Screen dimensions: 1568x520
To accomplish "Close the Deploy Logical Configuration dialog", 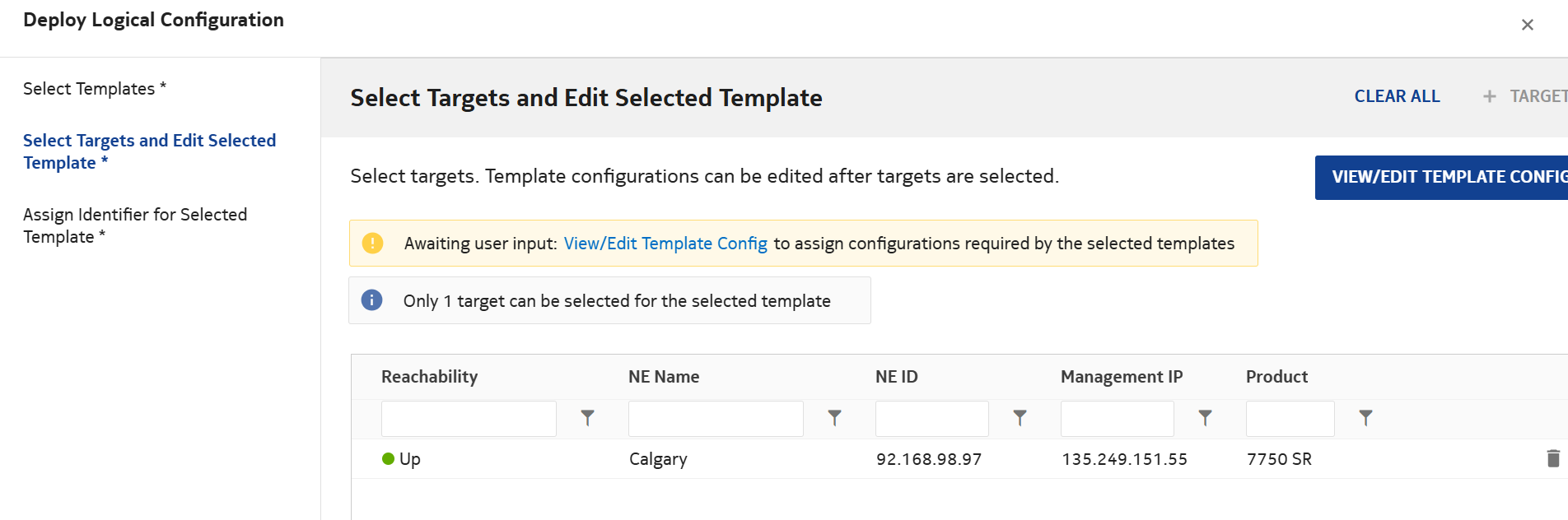I will click(1528, 25).
